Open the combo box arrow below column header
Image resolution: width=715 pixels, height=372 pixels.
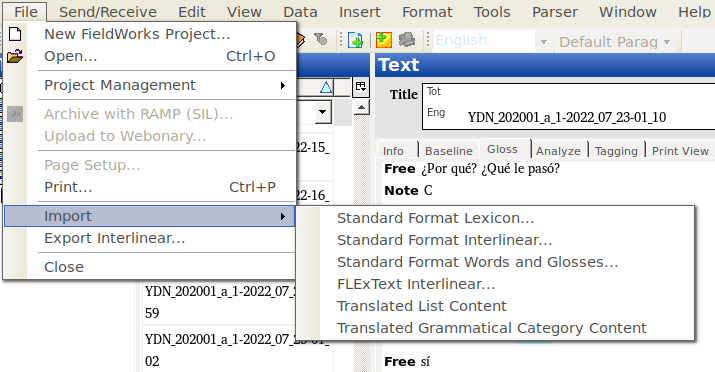[x=322, y=112]
